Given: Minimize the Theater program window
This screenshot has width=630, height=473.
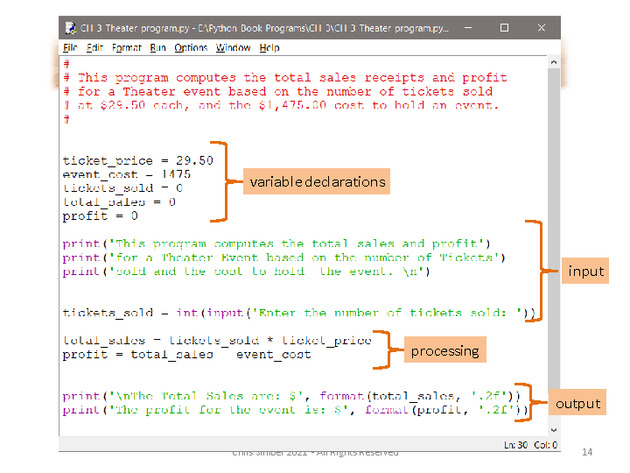Looking at the screenshot, I should [x=468, y=28].
